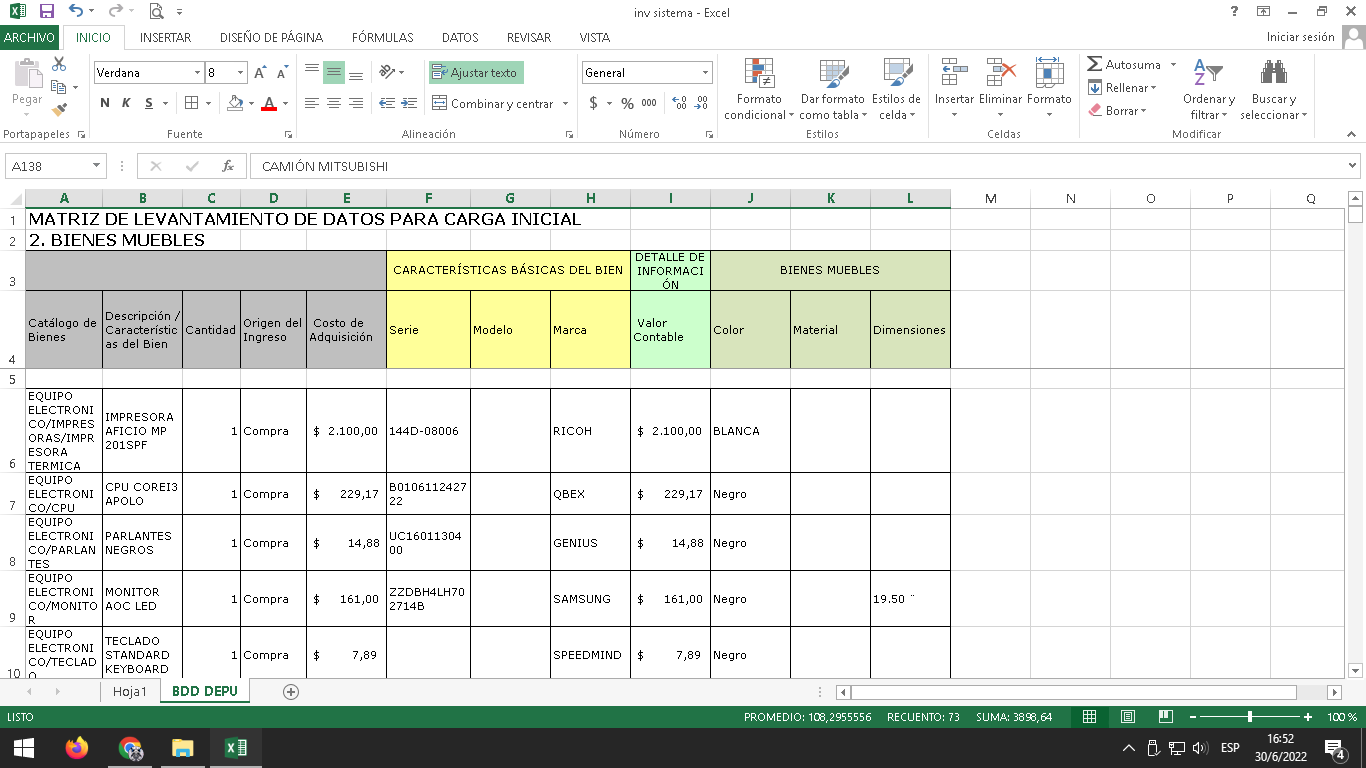Viewport: 1366px width, 768px height.
Task: Click Iniciar sesión link
Action: (1300, 37)
